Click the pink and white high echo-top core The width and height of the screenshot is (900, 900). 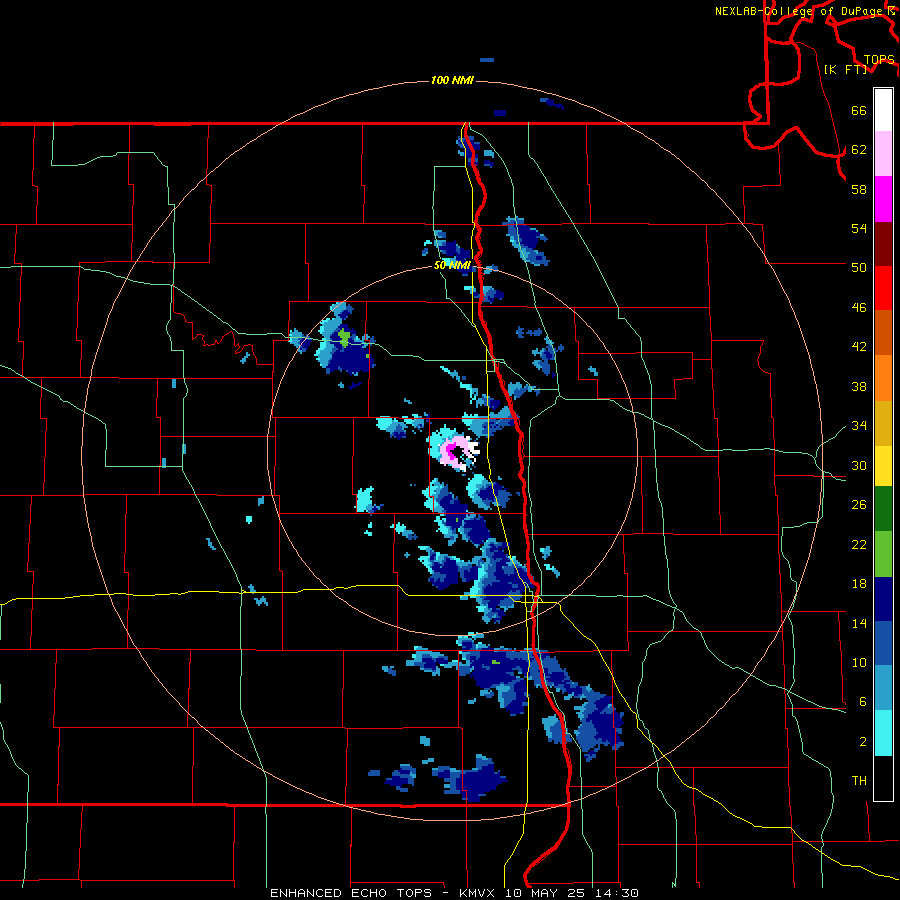tap(458, 452)
